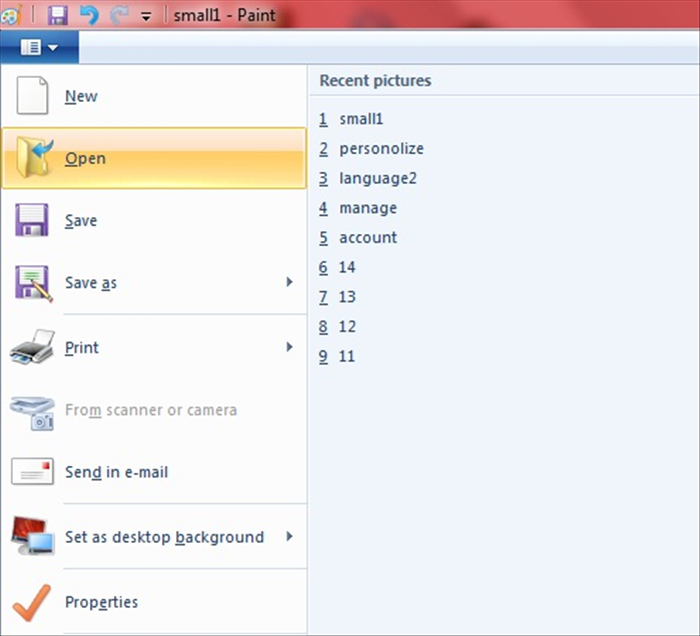
Task: Click the blank page New icon
Action: pyautogui.click(x=32, y=95)
